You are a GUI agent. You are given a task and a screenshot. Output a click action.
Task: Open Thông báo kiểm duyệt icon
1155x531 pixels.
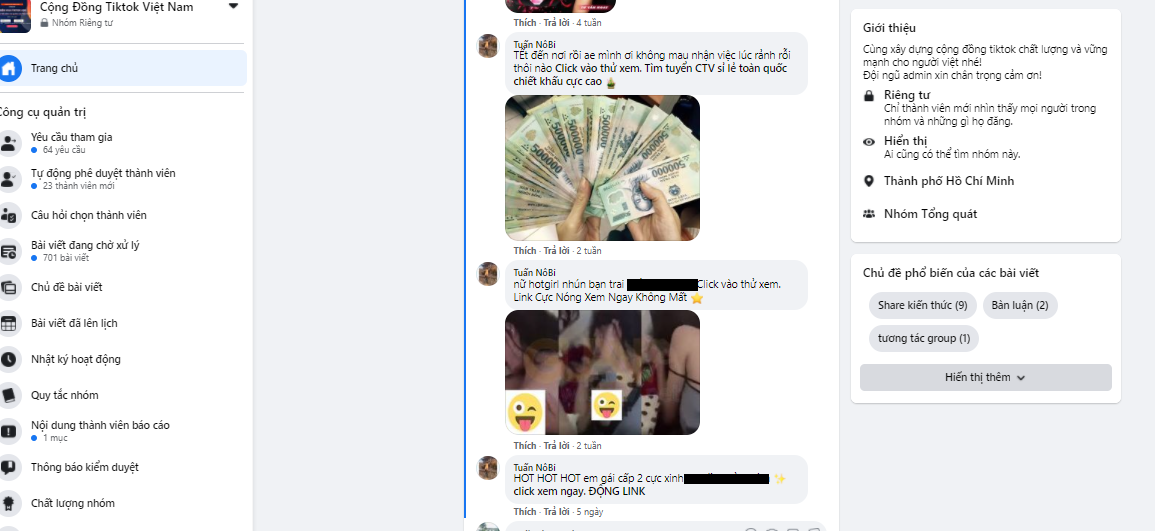click(9, 467)
